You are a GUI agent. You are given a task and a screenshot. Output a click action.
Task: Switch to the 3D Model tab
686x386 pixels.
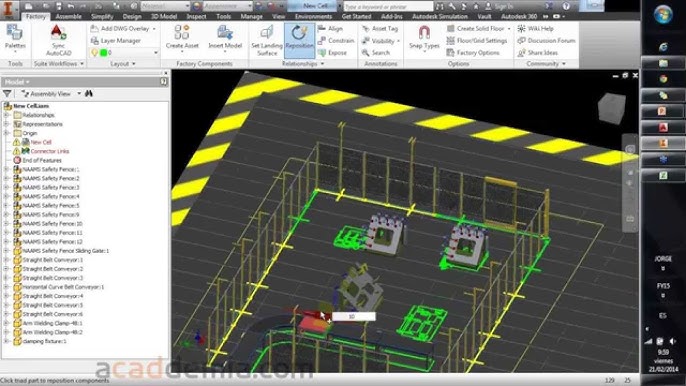[164, 17]
